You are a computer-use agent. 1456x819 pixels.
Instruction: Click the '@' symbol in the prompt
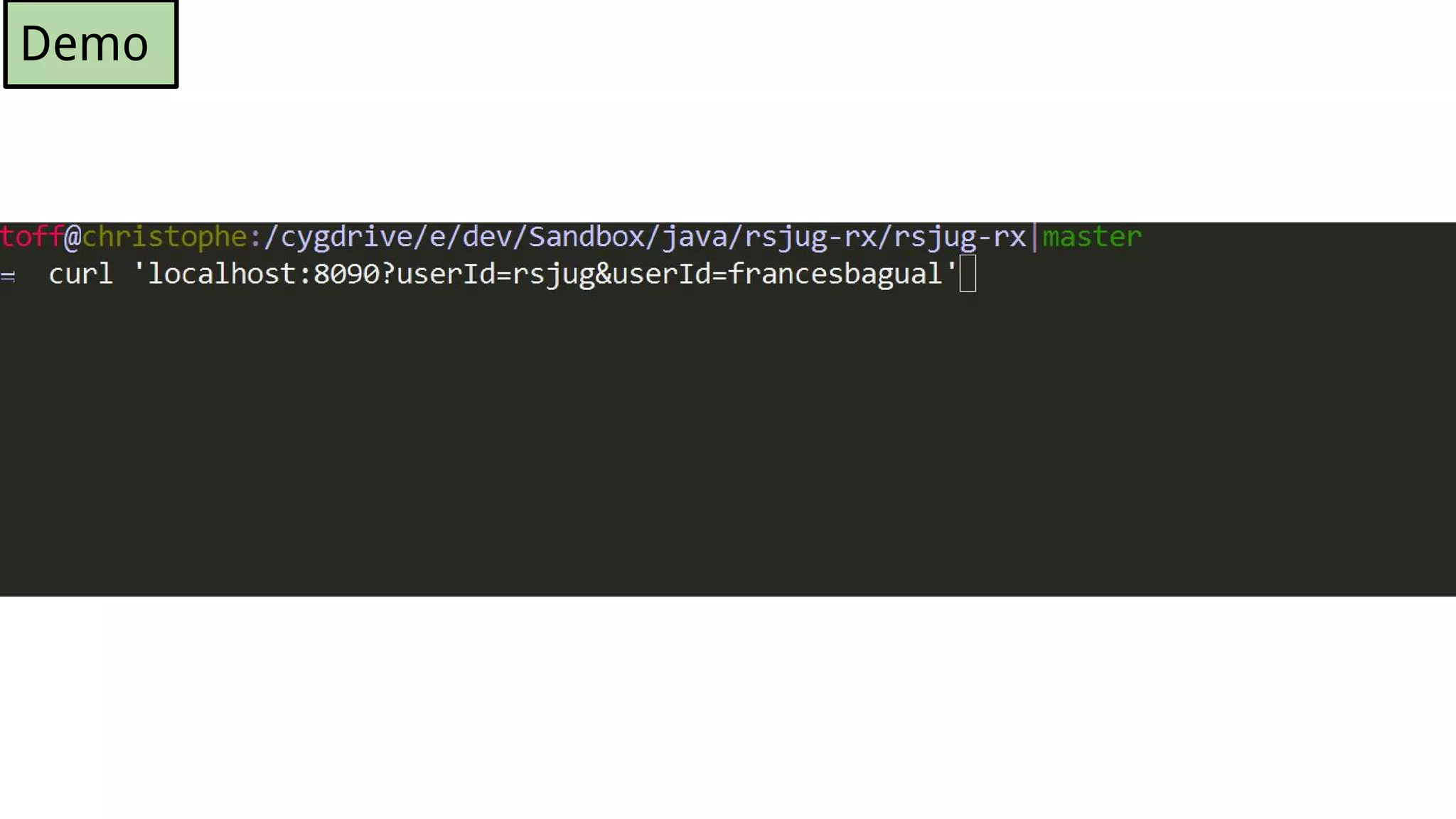click(x=73, y=237)
